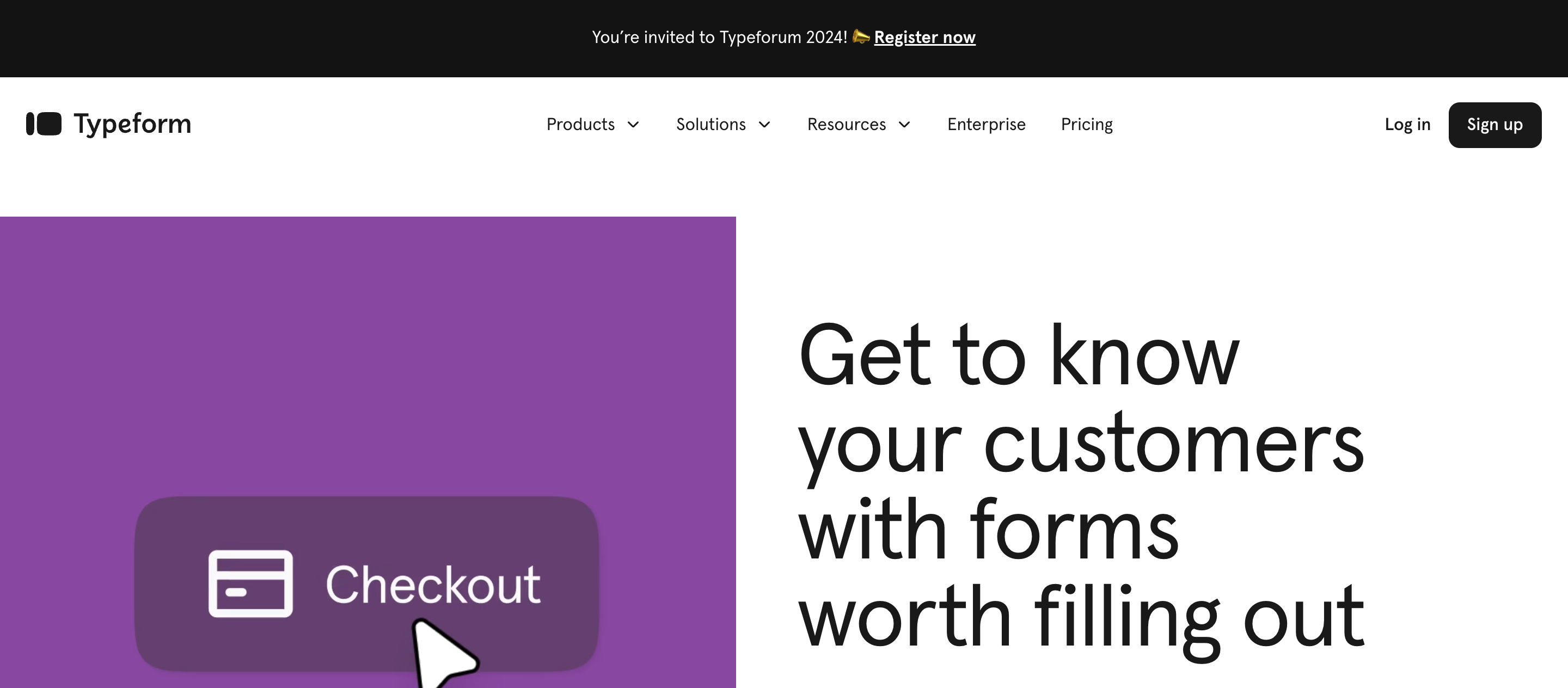Click the Log in link
Screen dimensions: 1568x688
pos(1407,124)
